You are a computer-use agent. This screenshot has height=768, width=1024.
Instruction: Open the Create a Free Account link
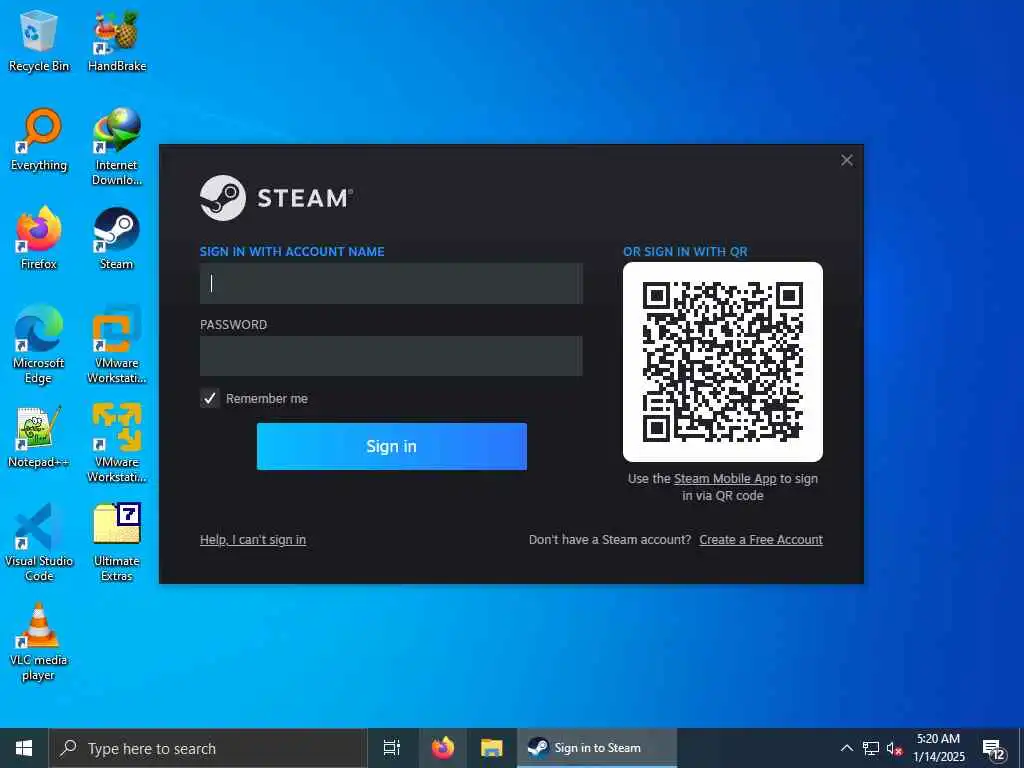761,539
